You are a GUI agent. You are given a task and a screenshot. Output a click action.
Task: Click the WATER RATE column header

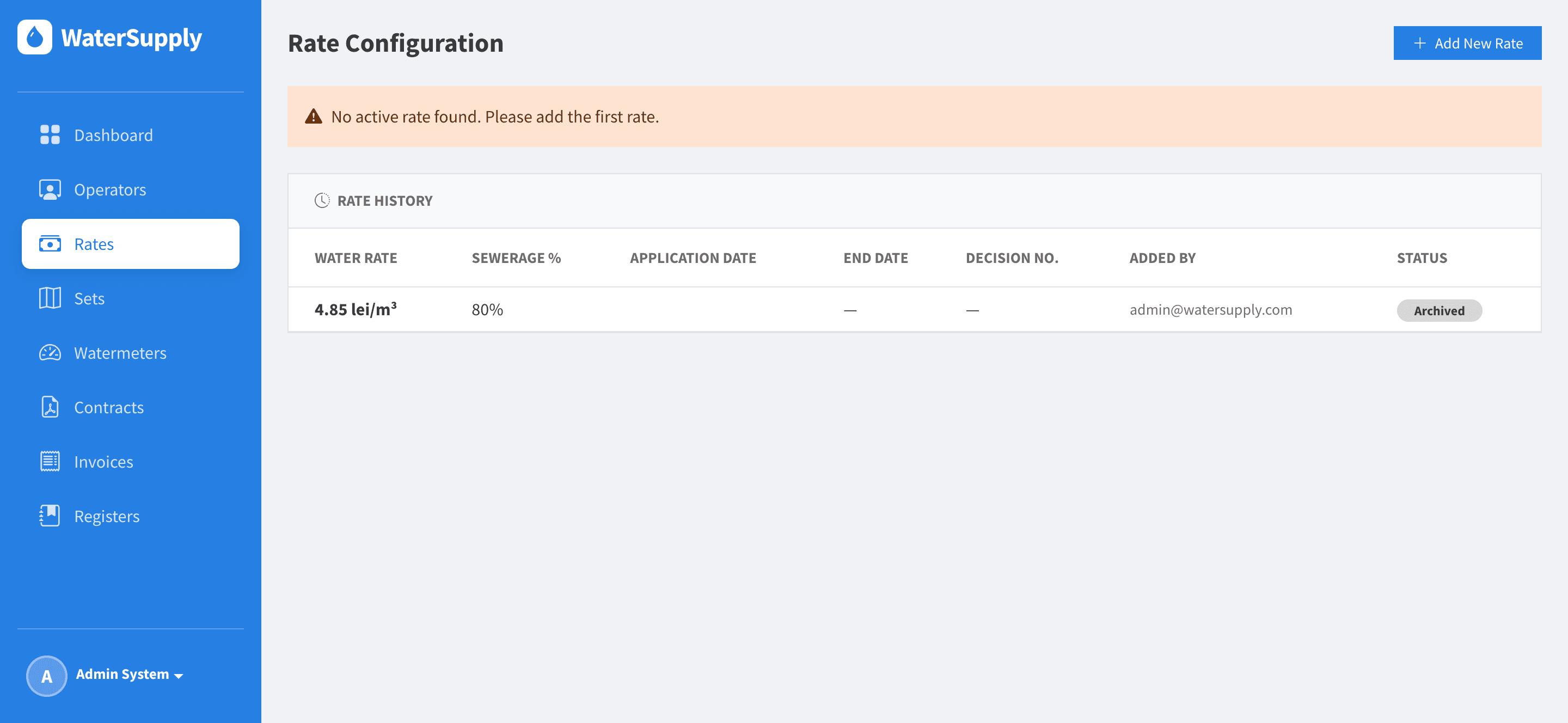click(x=356, y=258)
